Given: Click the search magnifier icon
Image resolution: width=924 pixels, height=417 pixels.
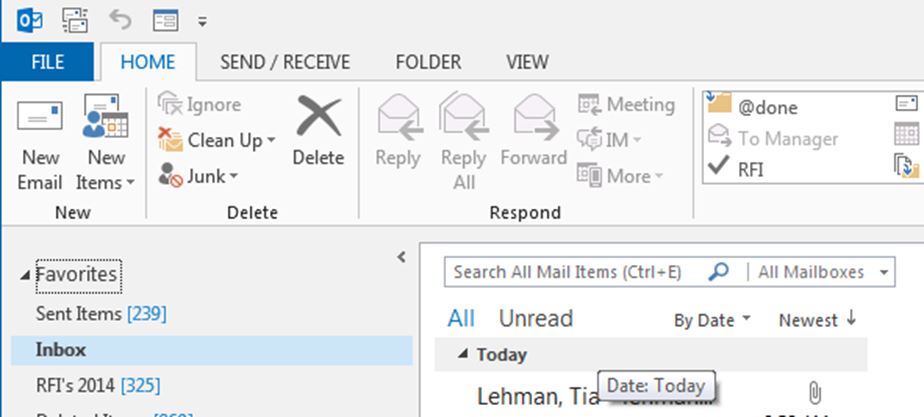Looking at the screenshot, I should pyautogui.click(x=718, y=272).
